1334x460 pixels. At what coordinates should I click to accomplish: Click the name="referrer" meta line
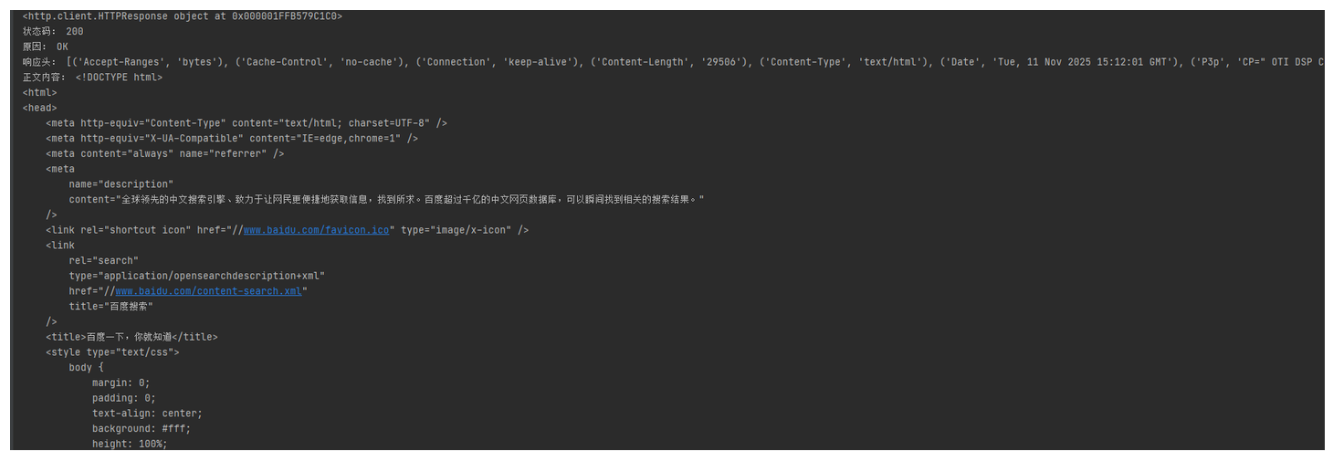coord(165,154)
